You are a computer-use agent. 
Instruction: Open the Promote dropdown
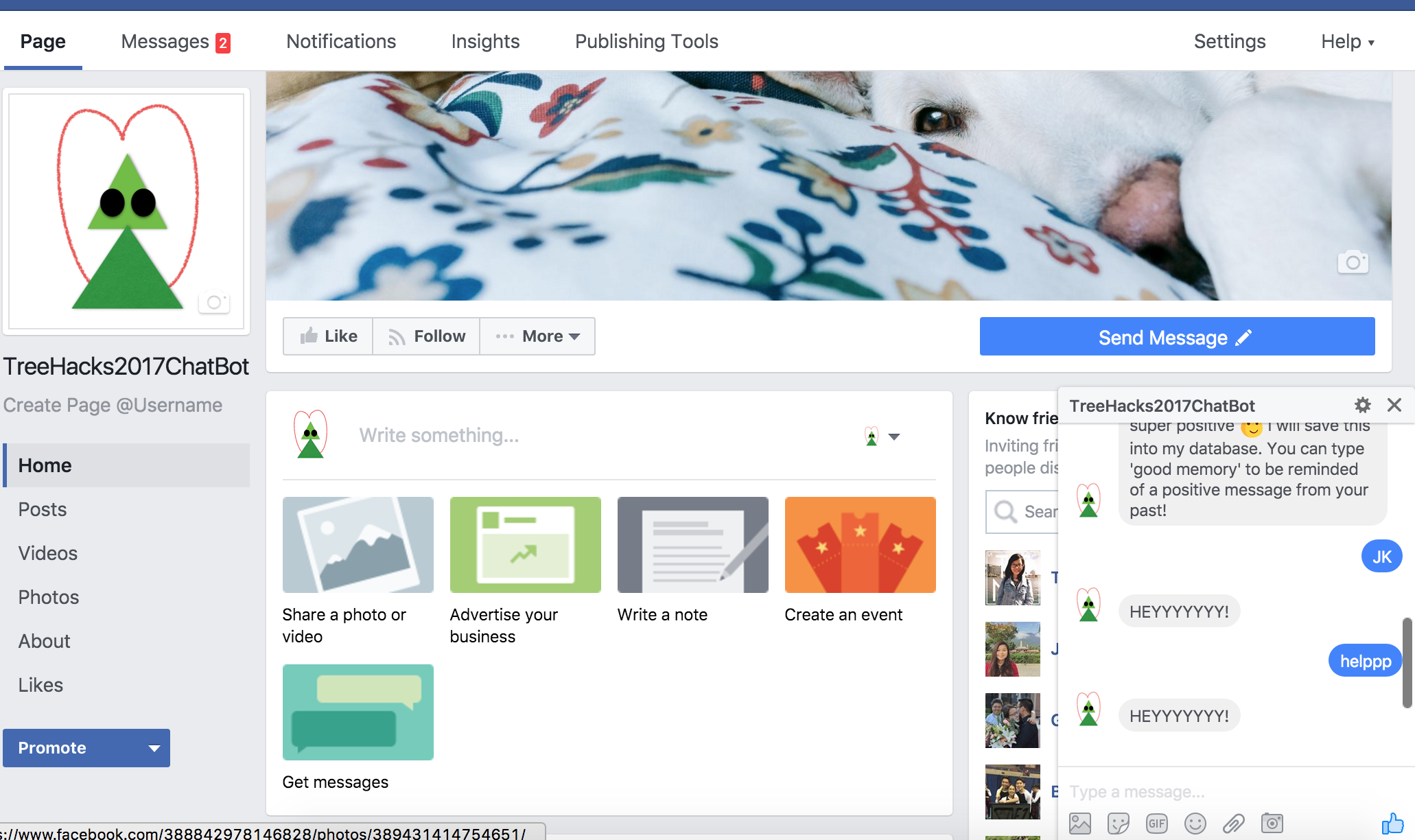[154, 748]
